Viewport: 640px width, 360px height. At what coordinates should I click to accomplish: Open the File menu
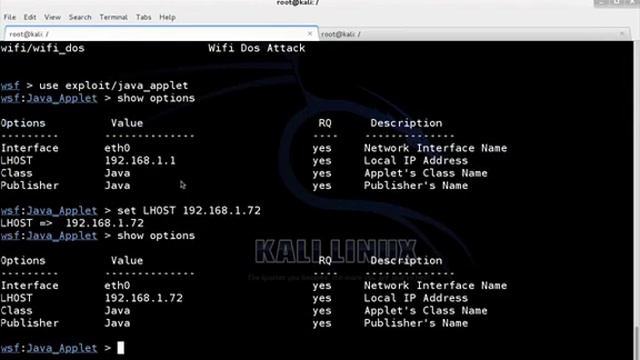[9, 17]
